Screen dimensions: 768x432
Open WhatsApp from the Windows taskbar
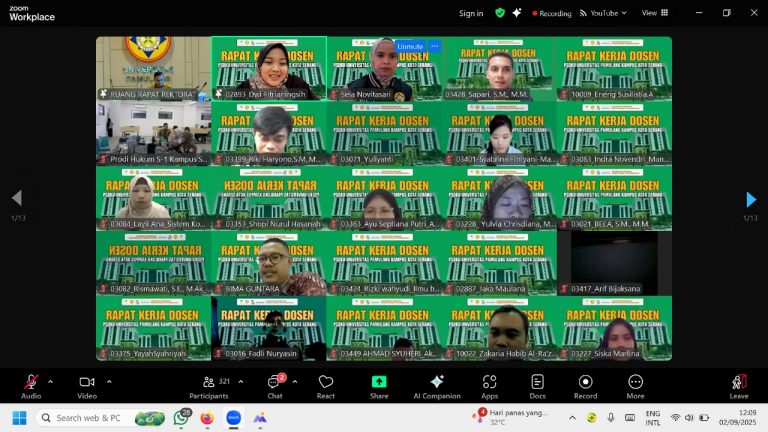[182, 417]
